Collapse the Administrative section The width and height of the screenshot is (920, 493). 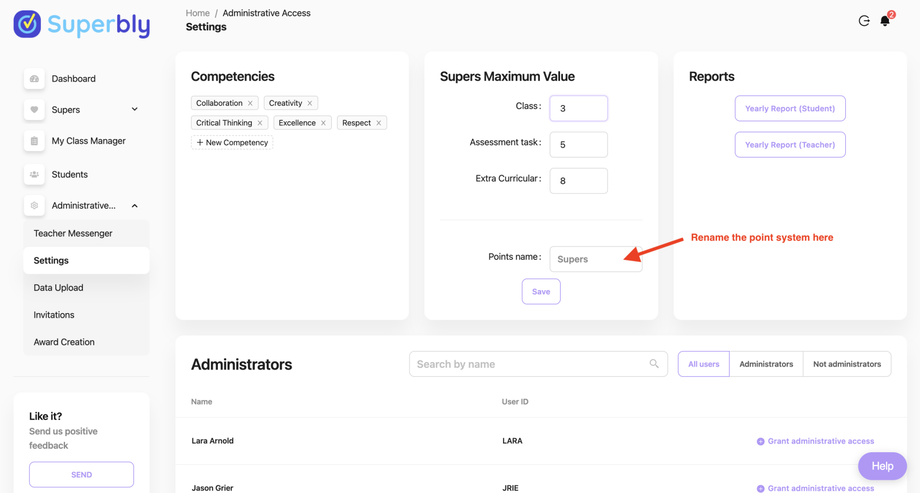tap(135, 206)
